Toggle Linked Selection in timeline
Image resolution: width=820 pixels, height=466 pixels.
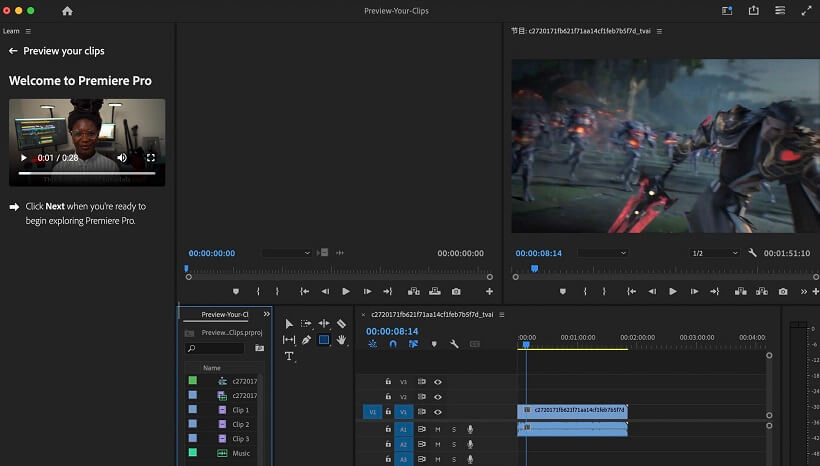pos(413,344)
